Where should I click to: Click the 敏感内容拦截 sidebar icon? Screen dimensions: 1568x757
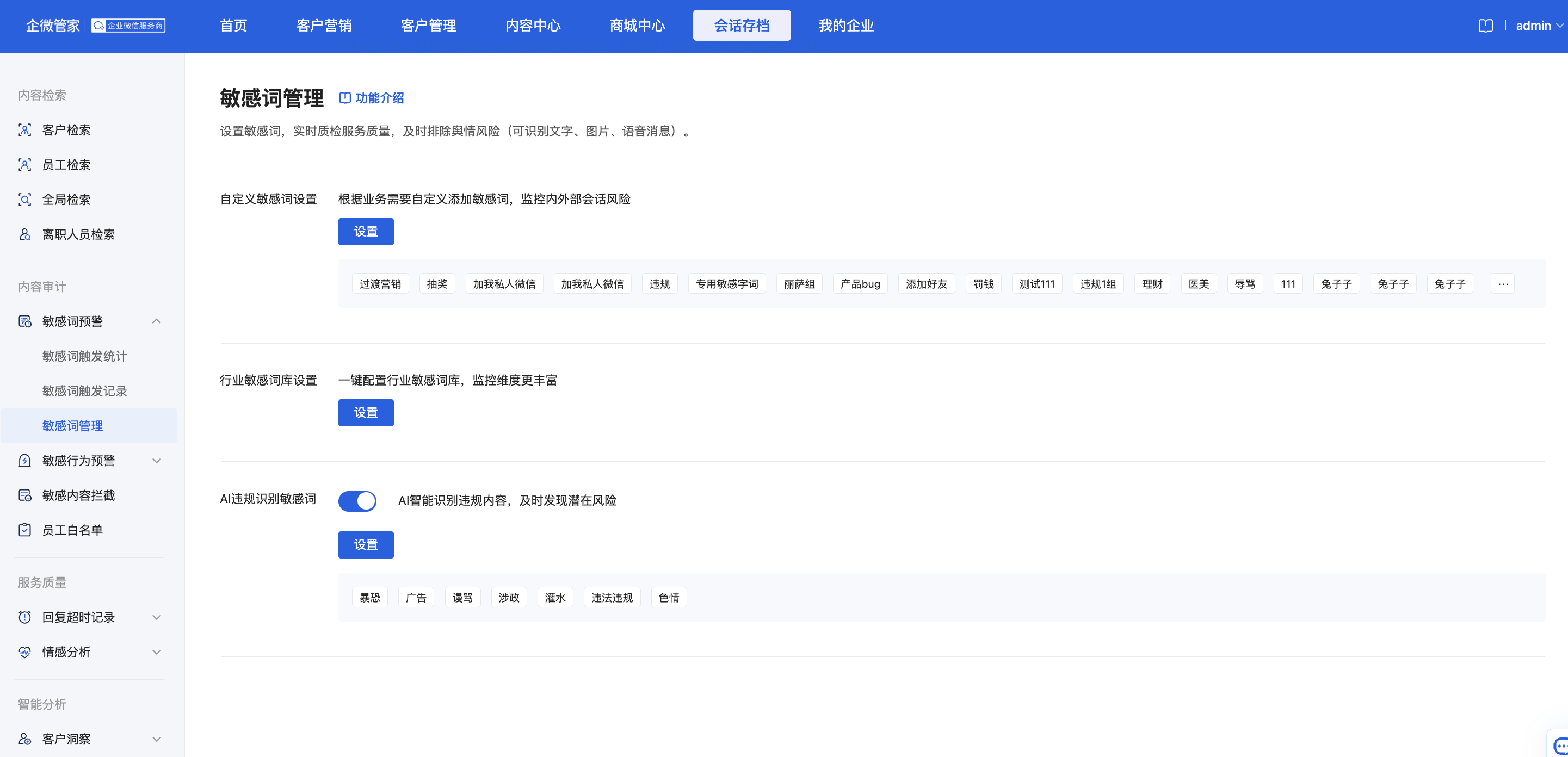point(25,495)
